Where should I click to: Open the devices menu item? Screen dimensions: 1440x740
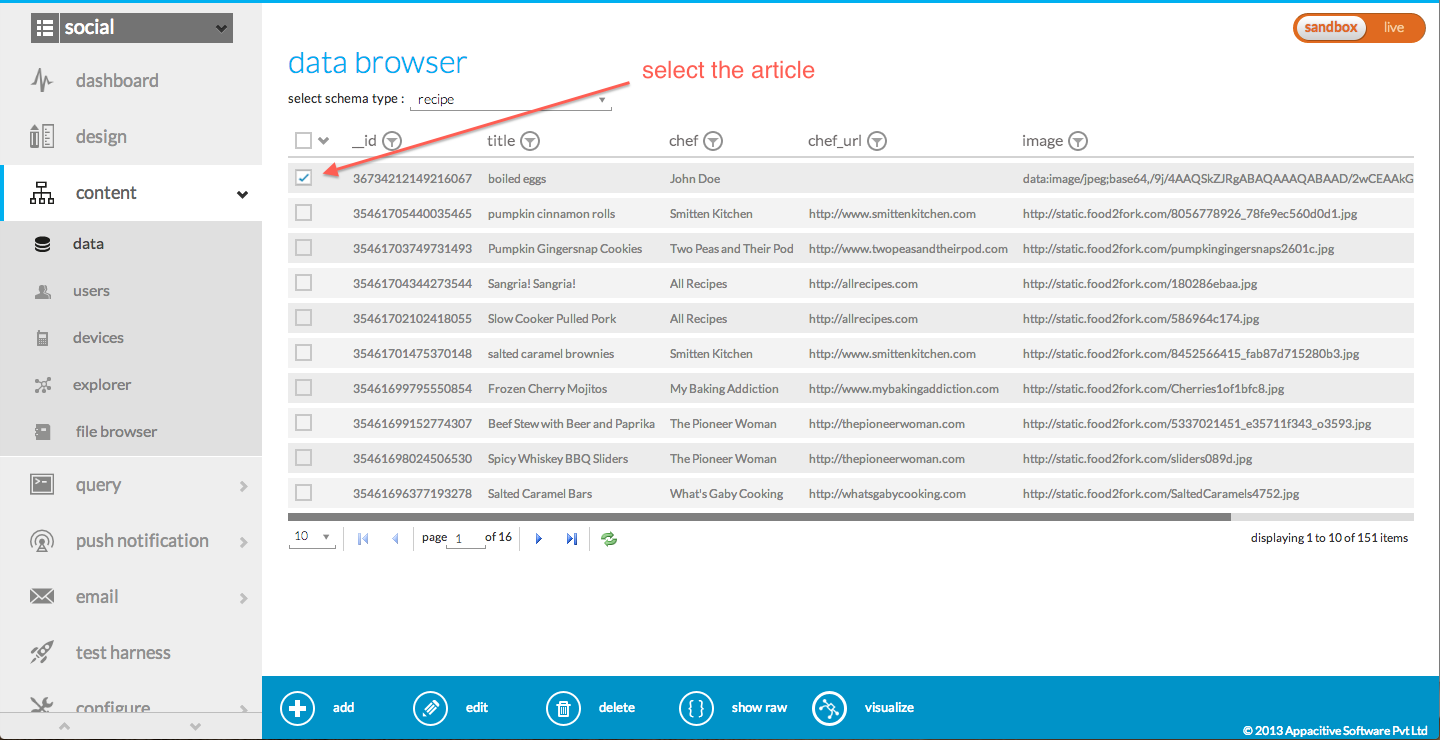(98, 338)
